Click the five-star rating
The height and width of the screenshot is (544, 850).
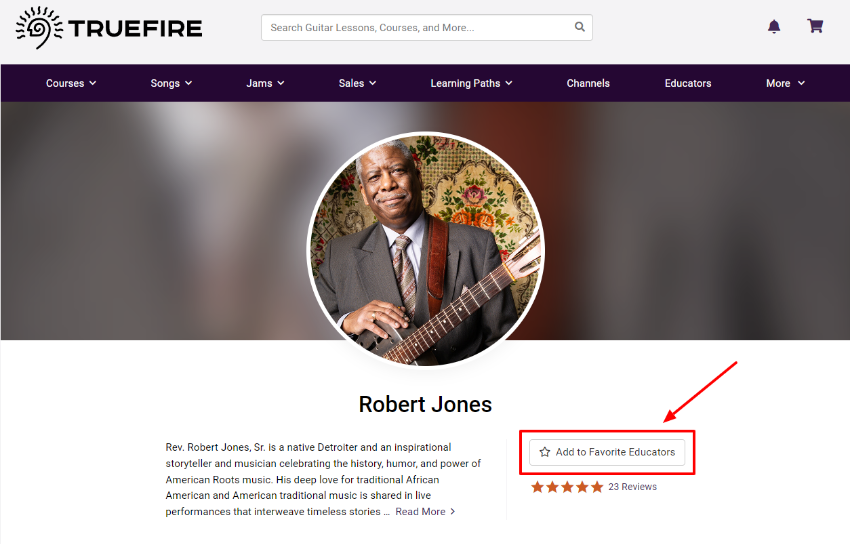tap(567, 487)
